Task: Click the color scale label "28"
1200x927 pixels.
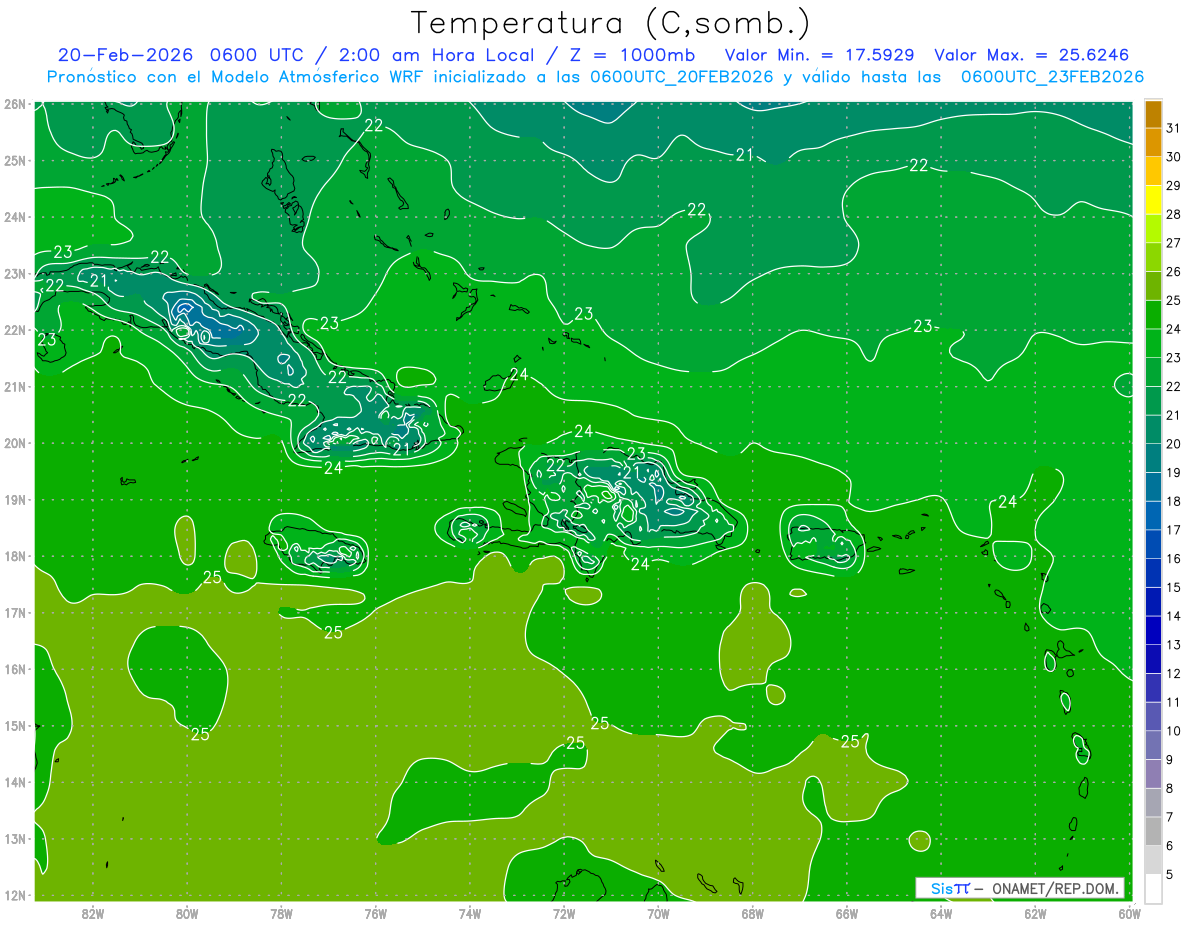Action: [x=1173, y=214]
